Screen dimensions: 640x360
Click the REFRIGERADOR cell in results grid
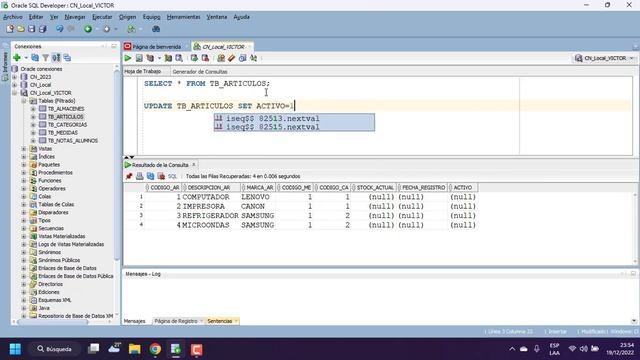[210, 216]
